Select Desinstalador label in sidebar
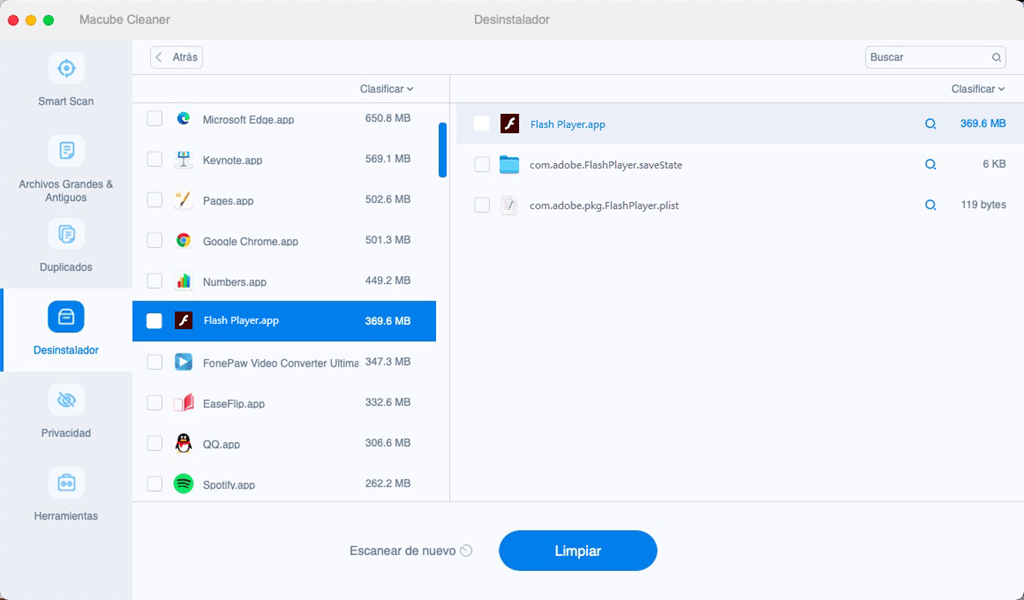 (x=66, y=350)
